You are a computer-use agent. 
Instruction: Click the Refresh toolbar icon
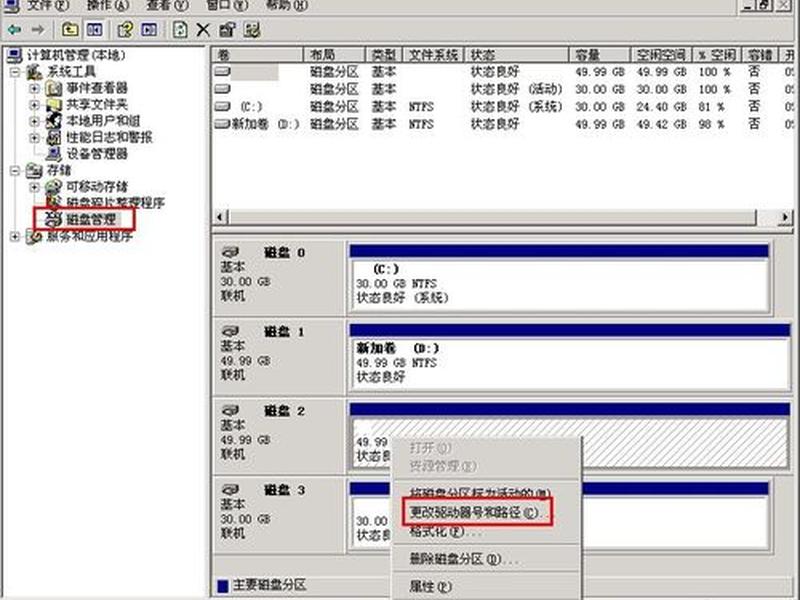[x=180, y=30]
